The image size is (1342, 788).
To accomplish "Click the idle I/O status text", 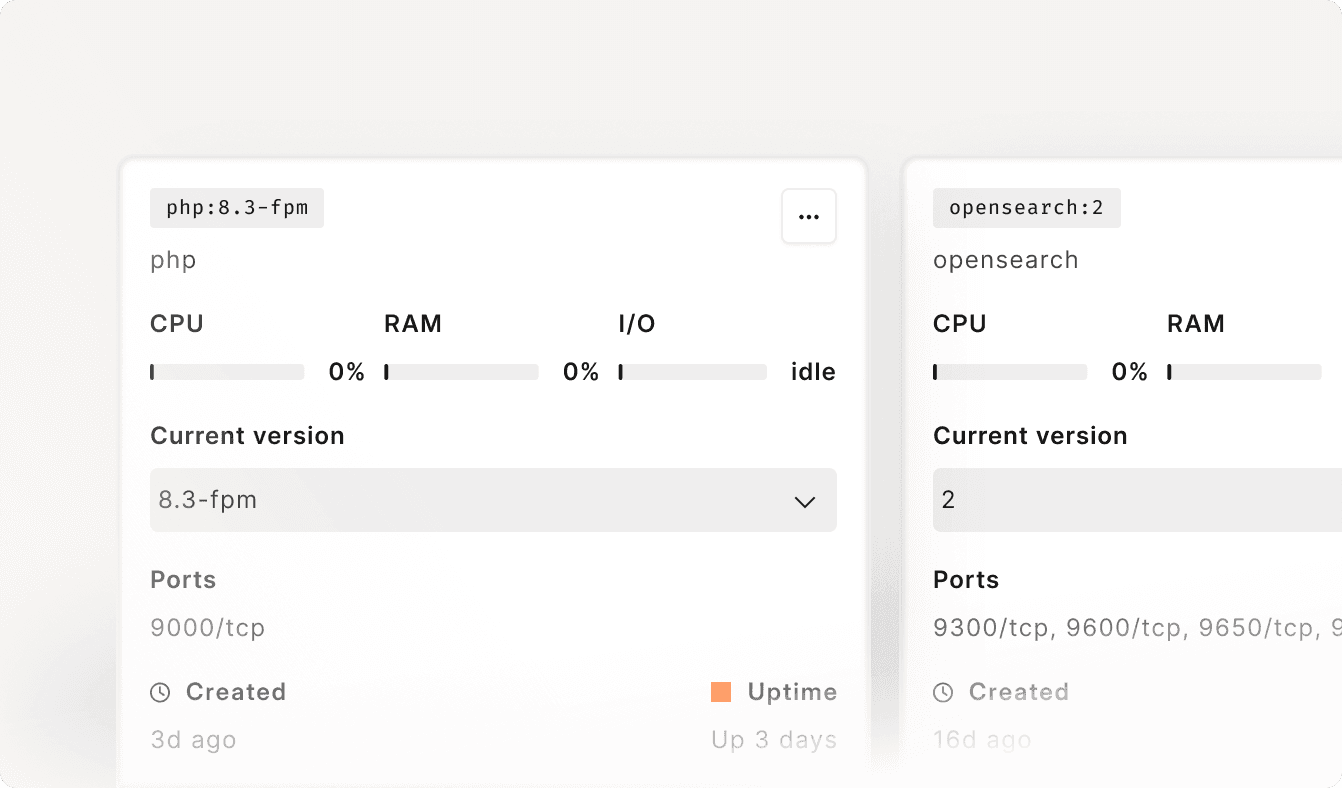I will [x=813, y=372].
